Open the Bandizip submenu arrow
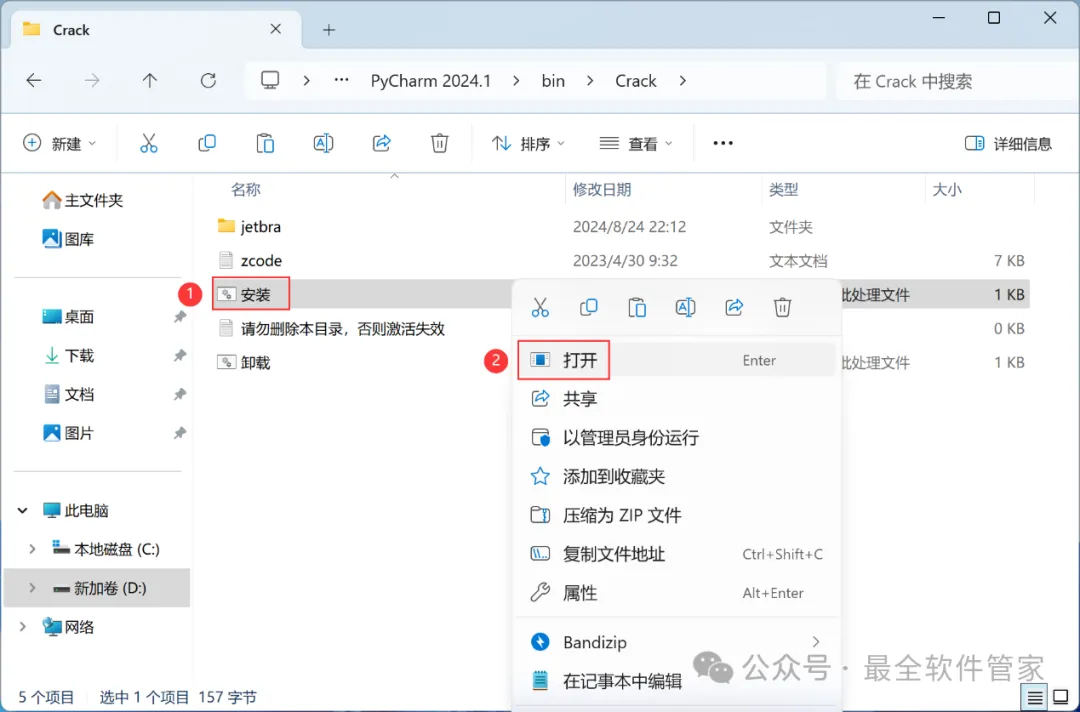 (816, 642)
